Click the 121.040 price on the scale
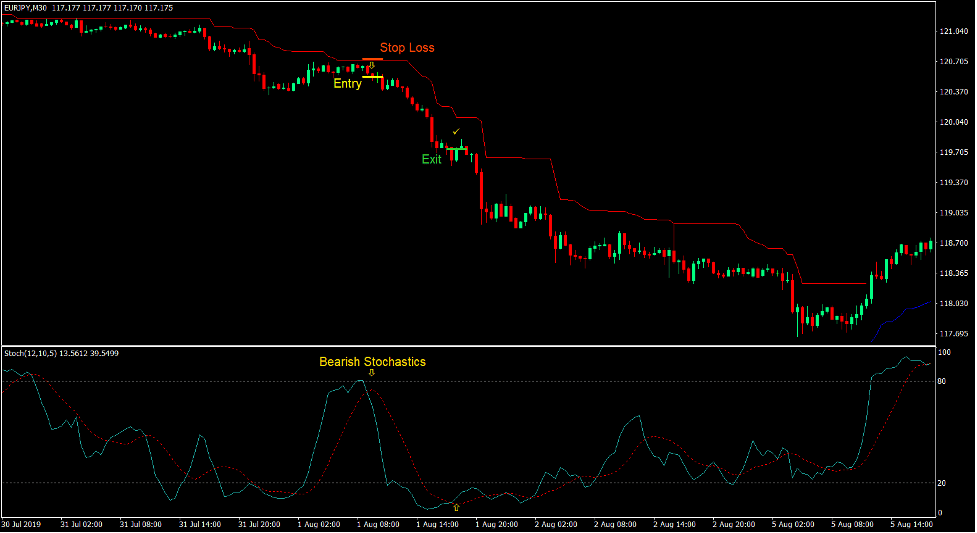Image resolution: width=977 pixels, height=533 pixels. click(x=955, y=32)
